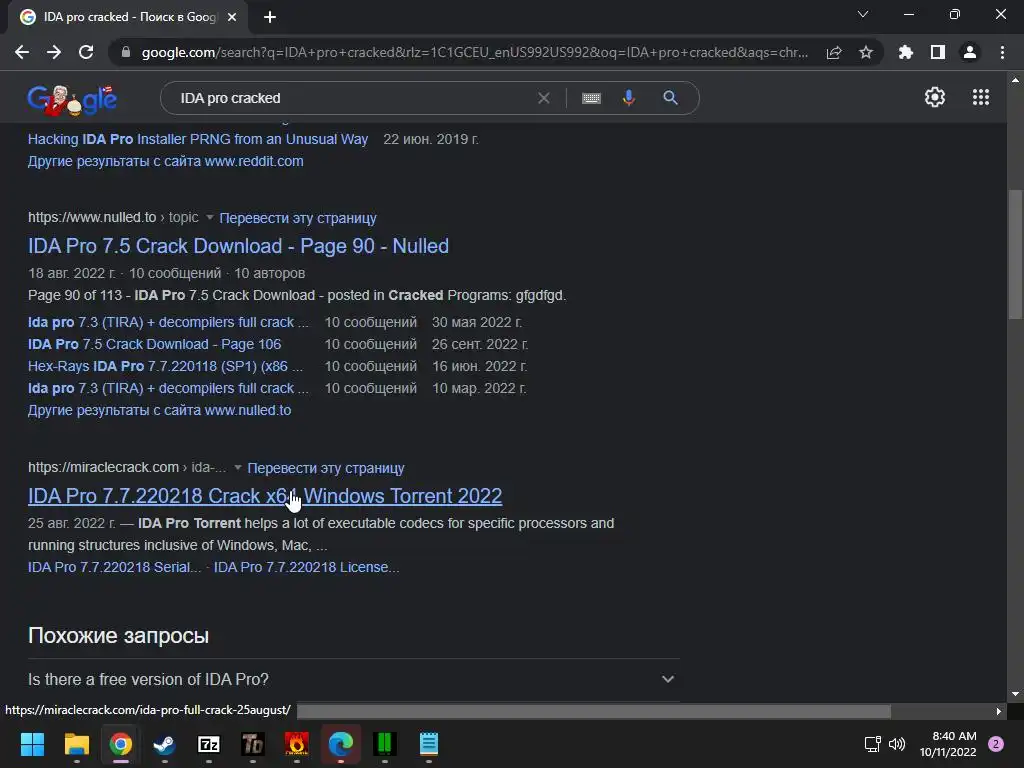Translate the miraclecrack.com result page
The height and width of the screenshot is (768, 1024).
click(326, 468)
